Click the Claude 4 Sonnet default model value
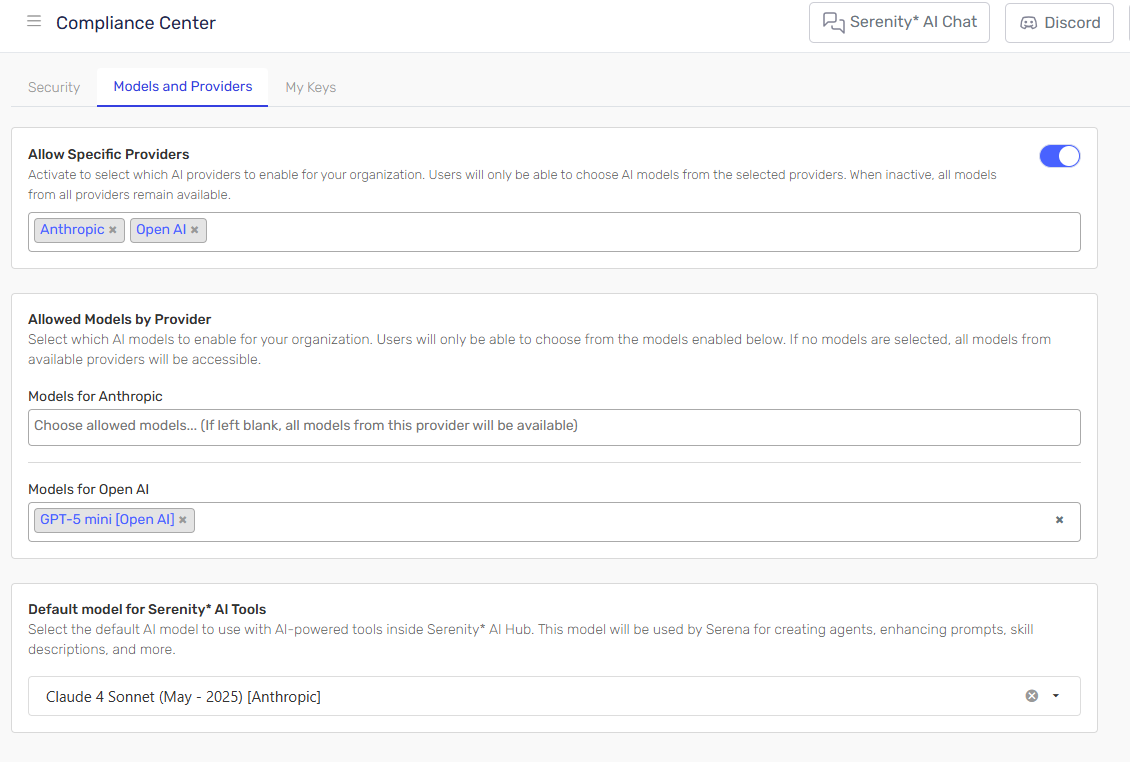 [x=183, y=697]
